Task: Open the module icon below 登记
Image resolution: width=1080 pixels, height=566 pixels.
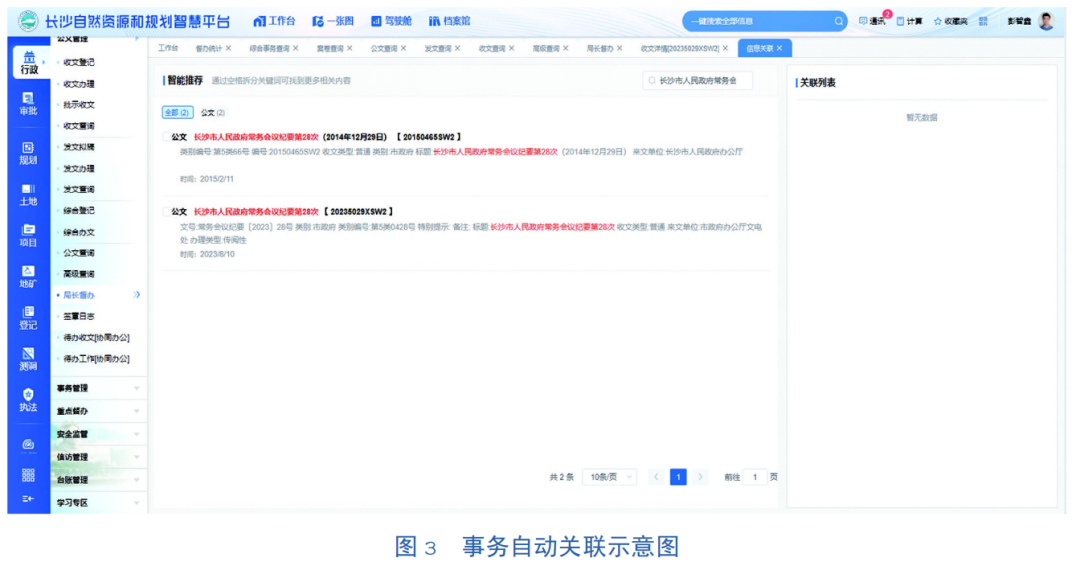Action: point(28,359)
